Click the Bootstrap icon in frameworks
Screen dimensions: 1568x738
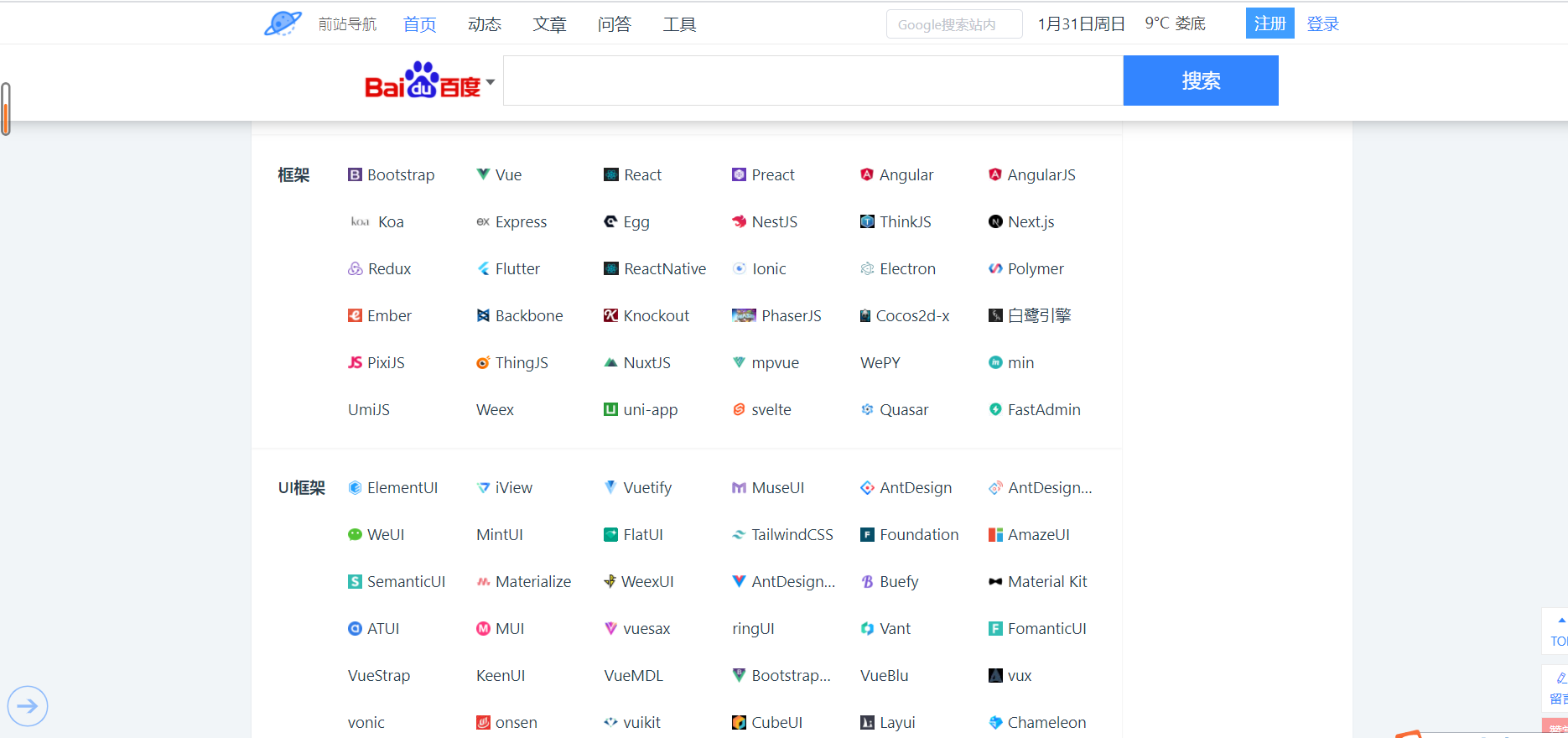[355, 174]
